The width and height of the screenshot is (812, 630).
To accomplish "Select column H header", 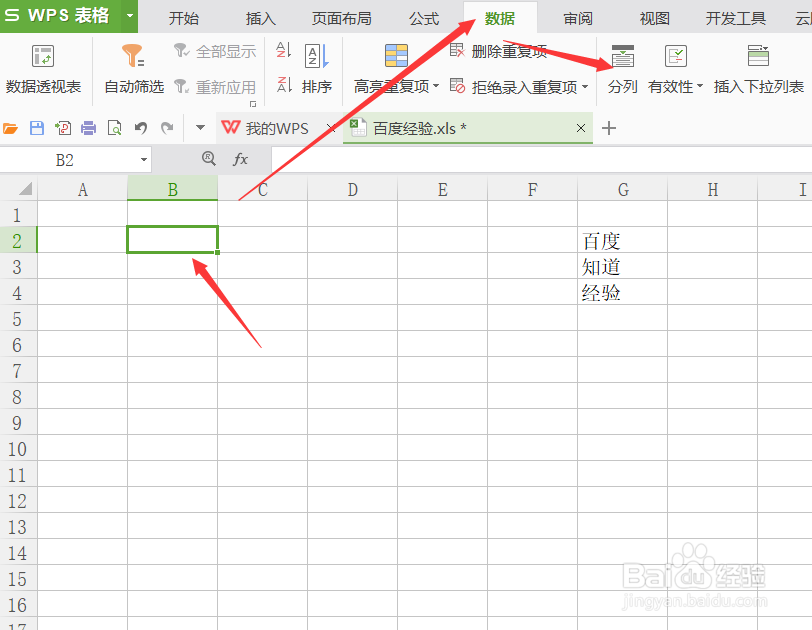I will coord(713,189).
